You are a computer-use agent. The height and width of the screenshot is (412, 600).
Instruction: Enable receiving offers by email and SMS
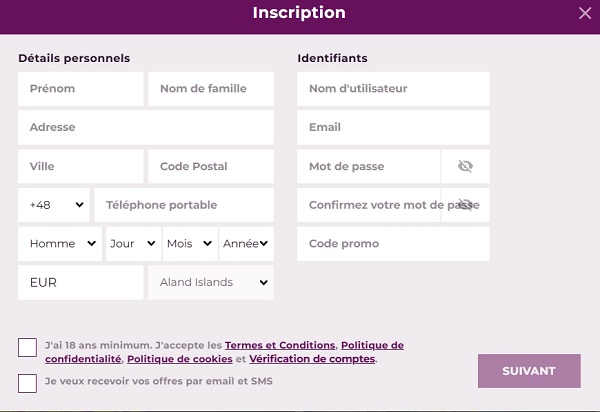[27, 382]
